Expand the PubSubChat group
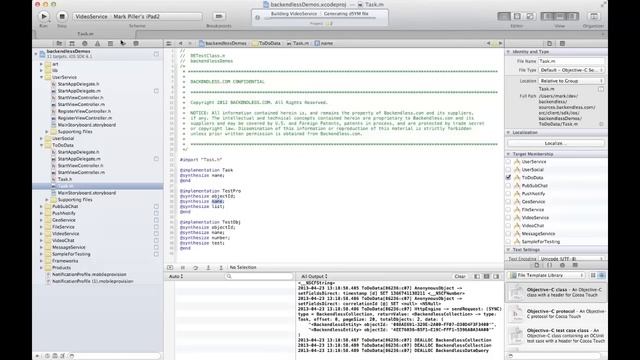640x360 pixels. click(42, 207)
